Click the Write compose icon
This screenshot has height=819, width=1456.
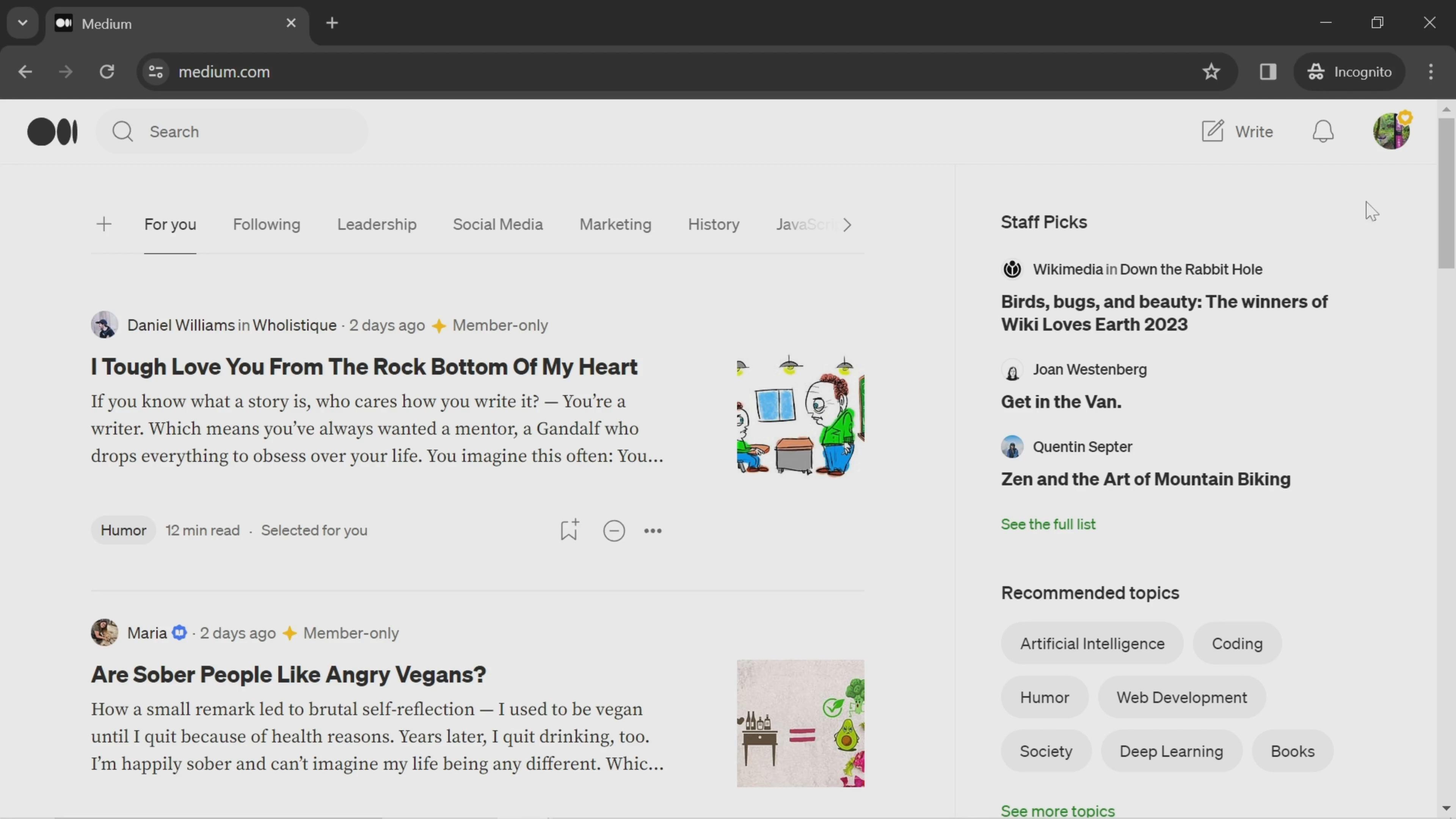[x=1213, y=130]
